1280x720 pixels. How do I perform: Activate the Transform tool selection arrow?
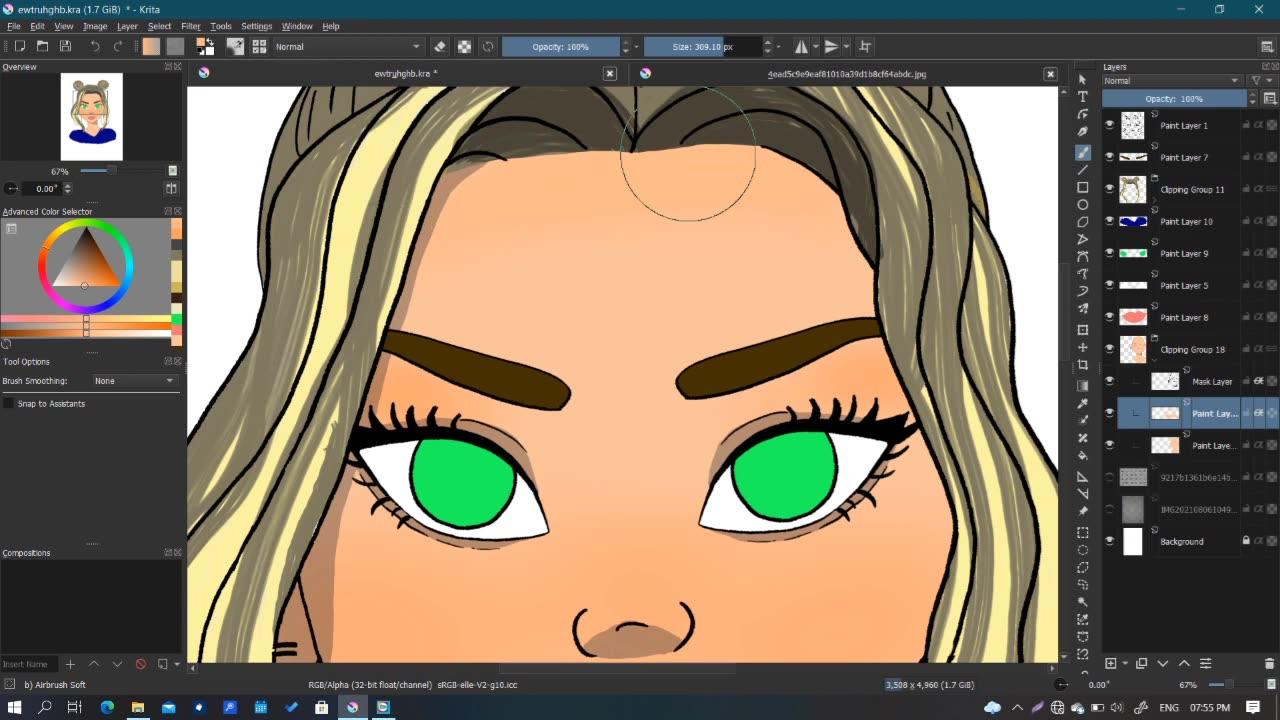tap(1081, 78)
